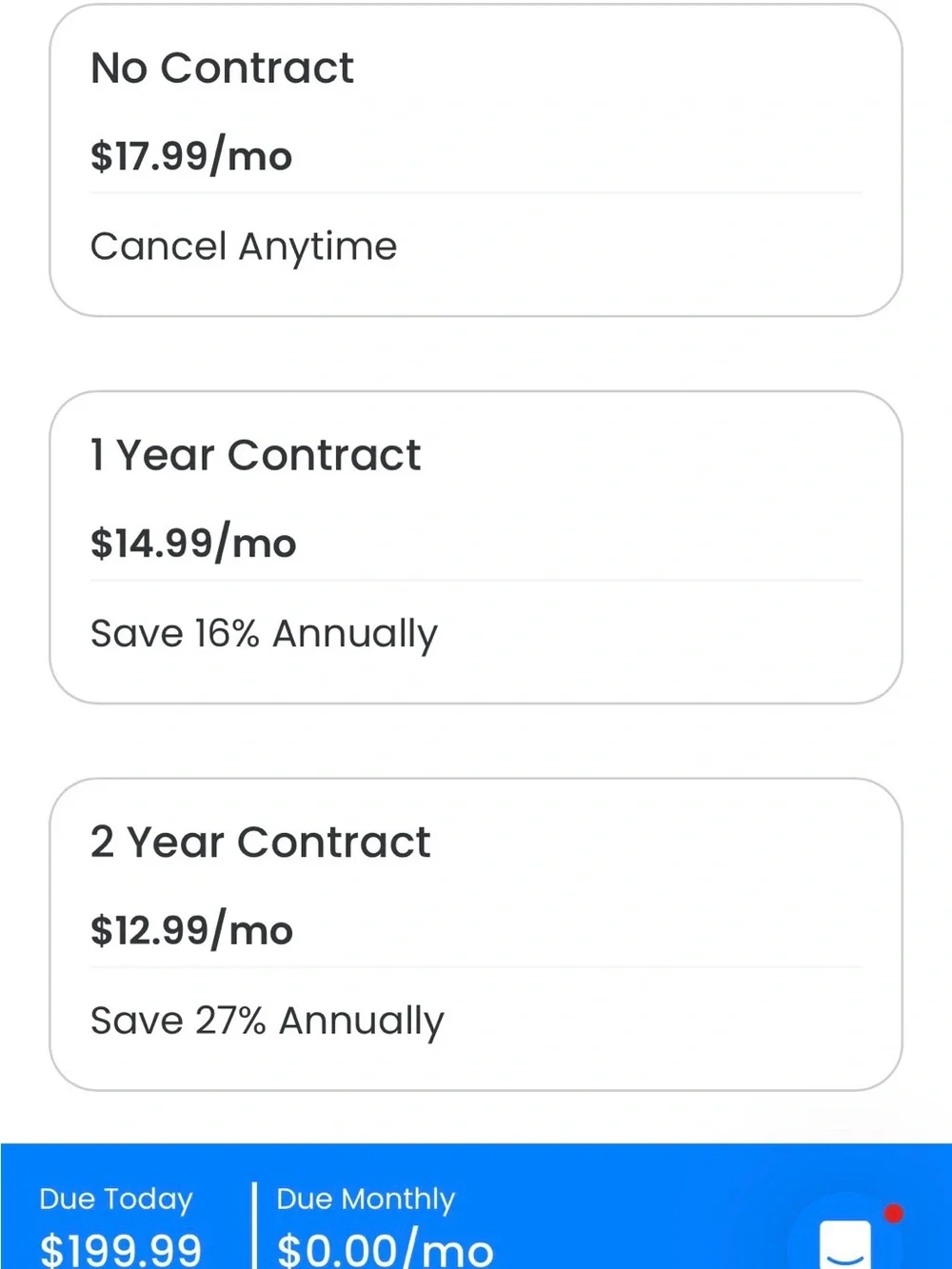
Task: Click empty space between No Contract and 1 Year cards
Action: 476,353
